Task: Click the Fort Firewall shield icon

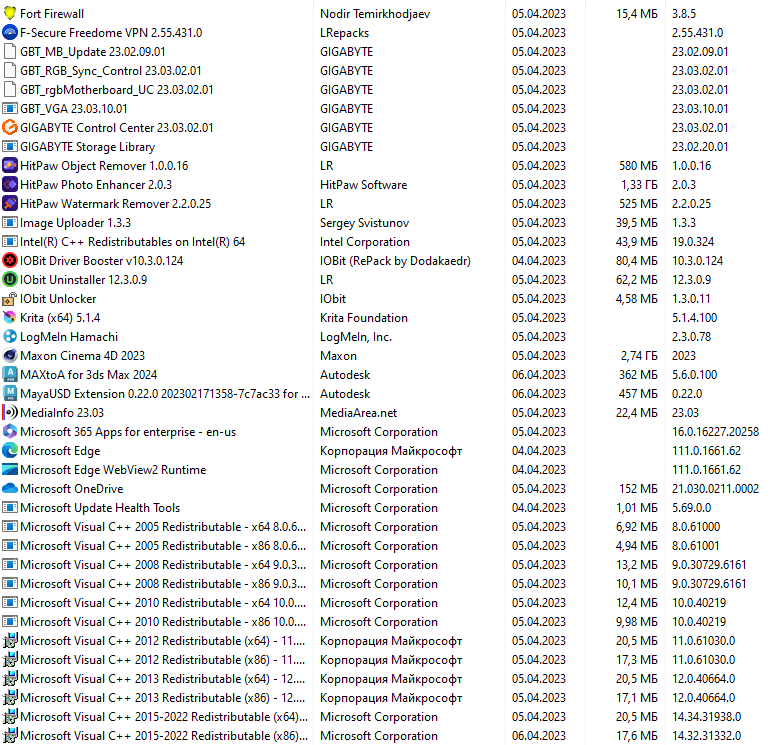Action: click(10, 13)
